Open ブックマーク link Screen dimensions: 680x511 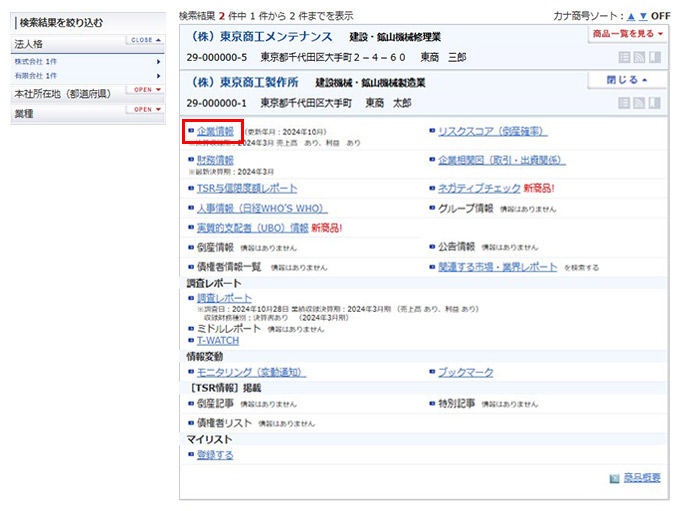[465, 372]
